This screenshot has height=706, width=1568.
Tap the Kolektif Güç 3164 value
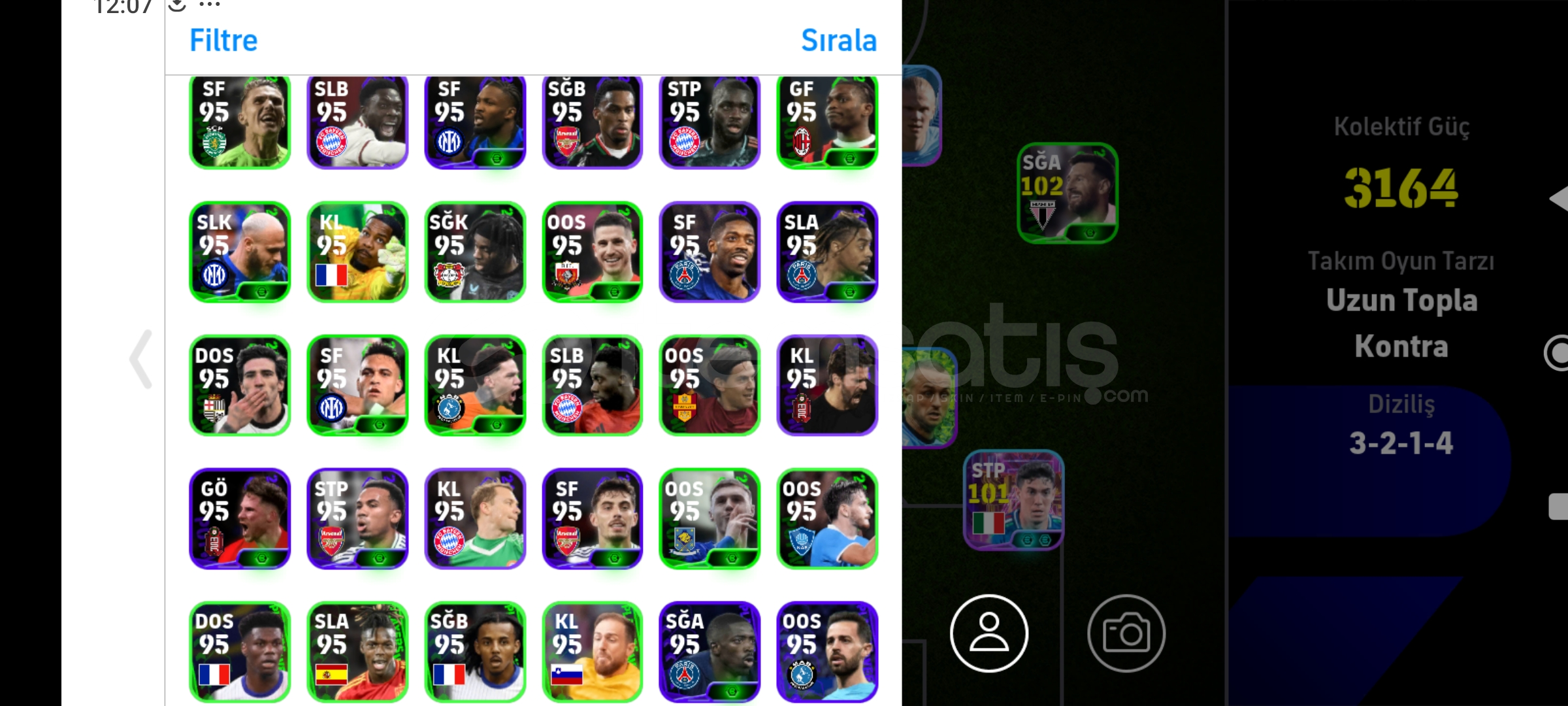pyautogui.click(x=1401, y=188)
